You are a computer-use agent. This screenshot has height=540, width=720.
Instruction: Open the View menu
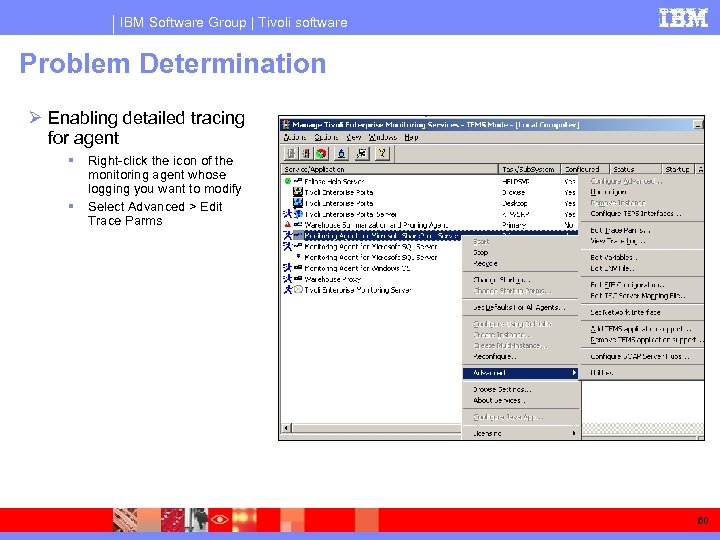(354, 137)
